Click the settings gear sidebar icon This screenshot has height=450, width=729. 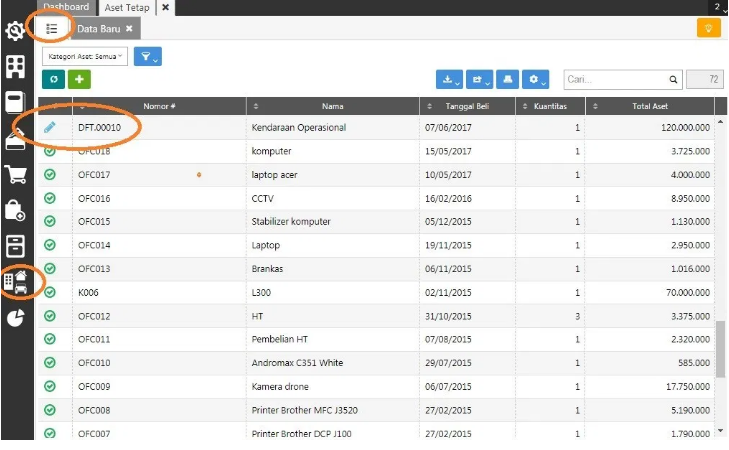[x=16, y=31]
